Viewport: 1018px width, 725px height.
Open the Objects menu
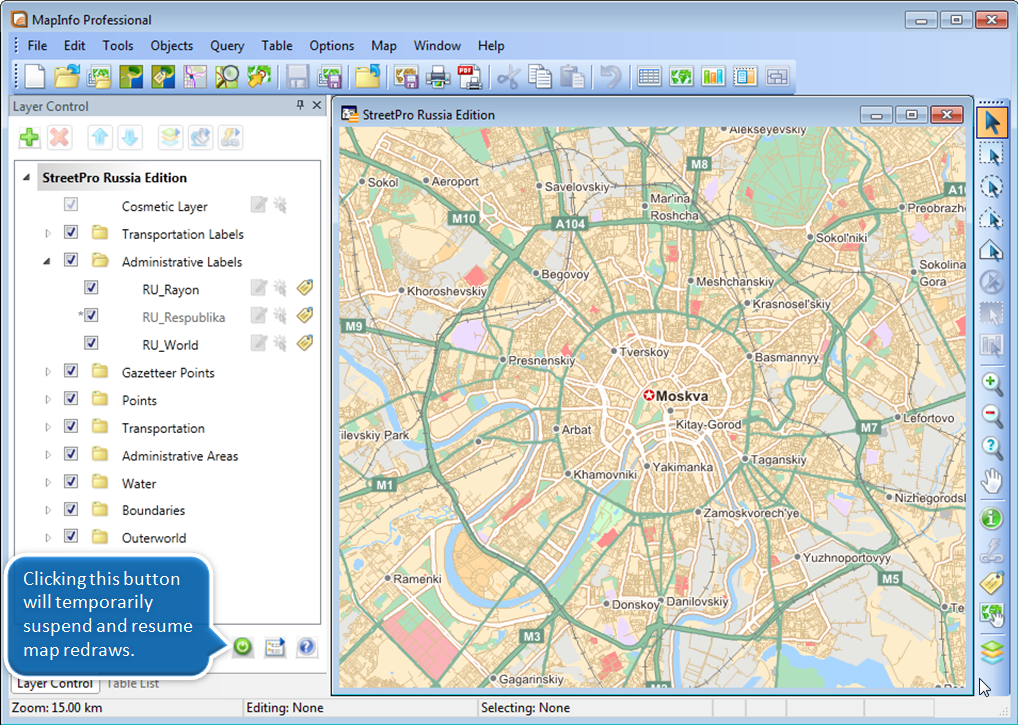click(x=171, y=45)
